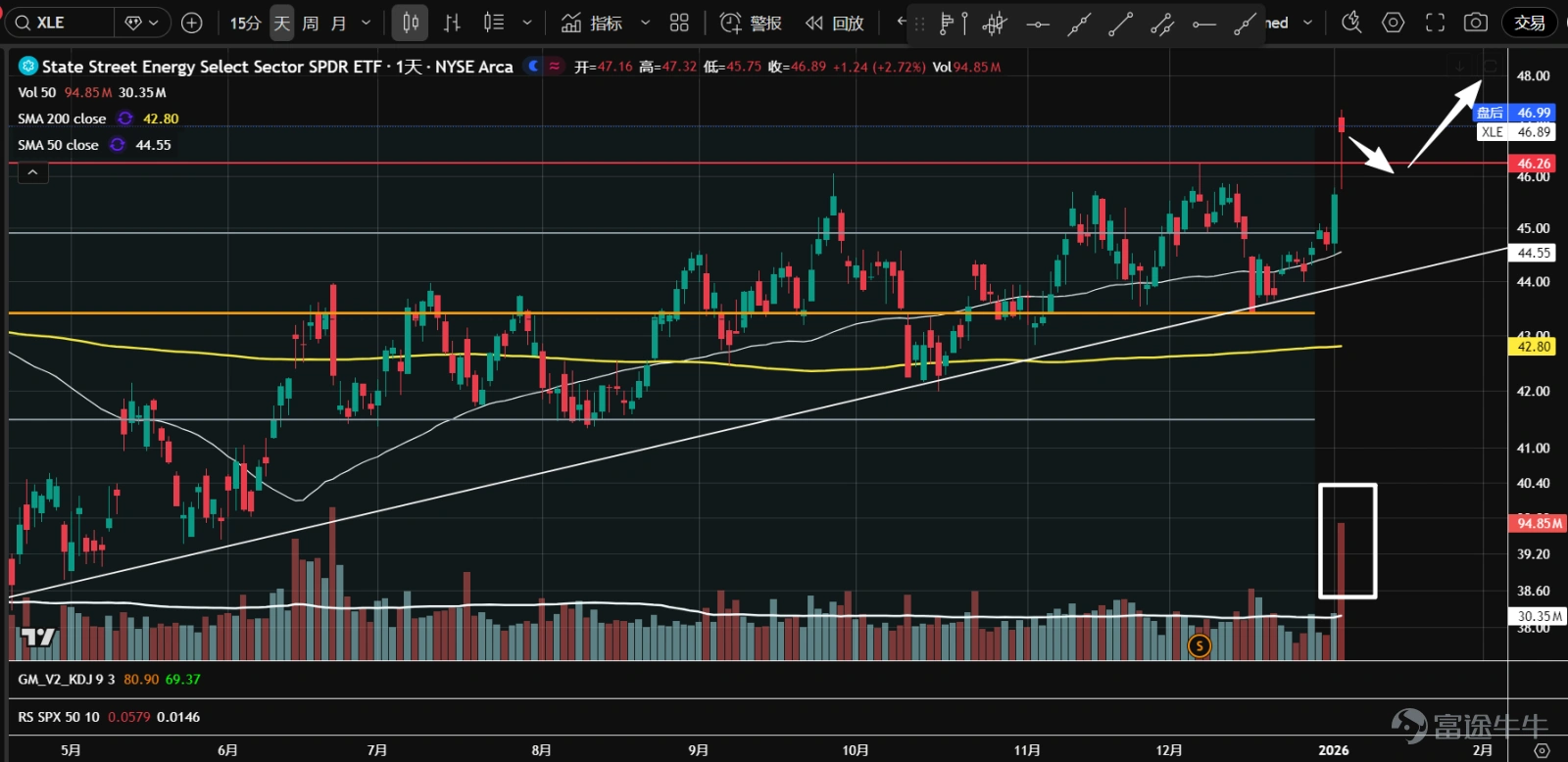1568x762 pixels.
Task: Enter fullscreen mode
Action: click(1435, 23)
